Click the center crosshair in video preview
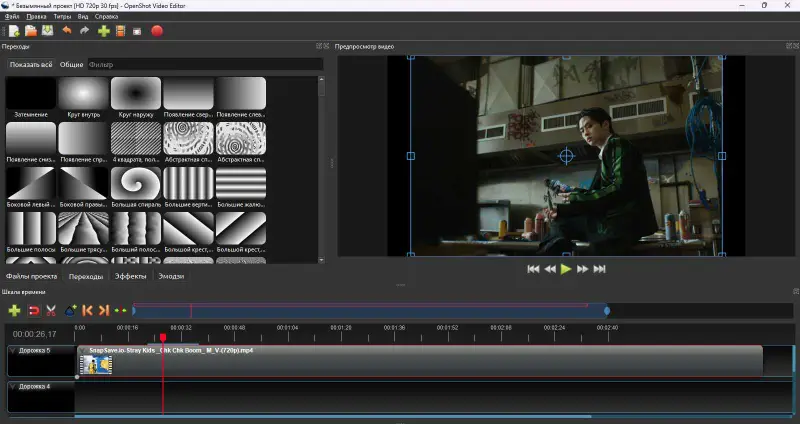Screen dimensions: 800x424 point(566,156)
